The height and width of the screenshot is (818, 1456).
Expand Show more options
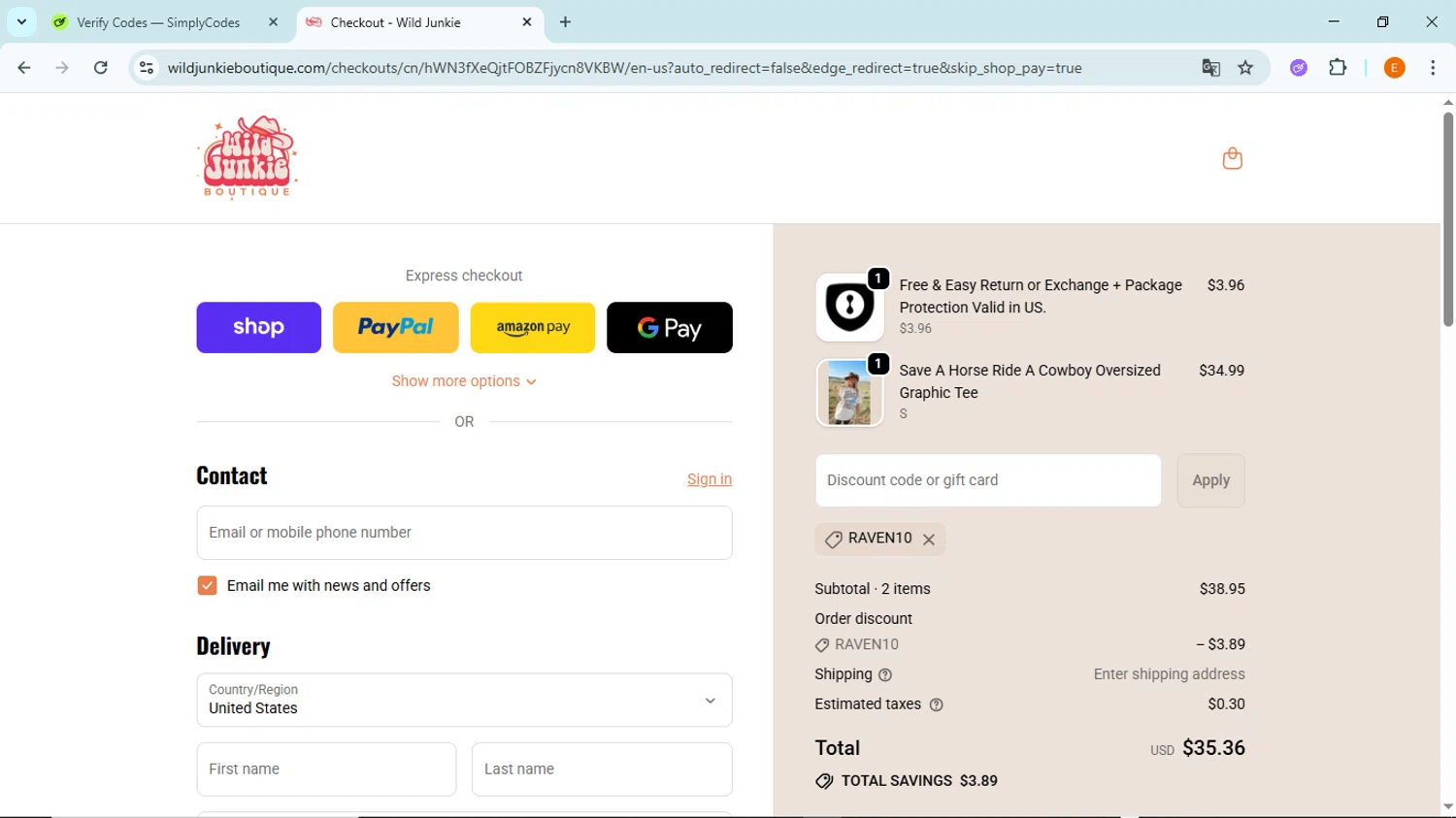[x=464, y=381]
